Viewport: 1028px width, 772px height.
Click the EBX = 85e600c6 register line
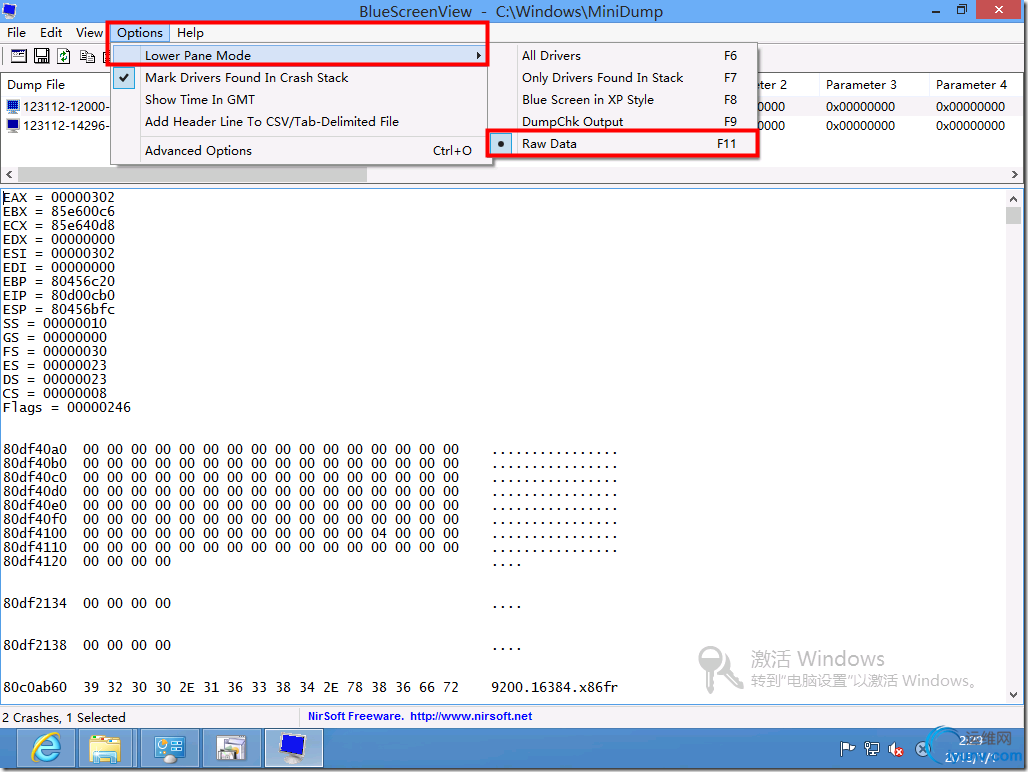click(x=59, y=211)
